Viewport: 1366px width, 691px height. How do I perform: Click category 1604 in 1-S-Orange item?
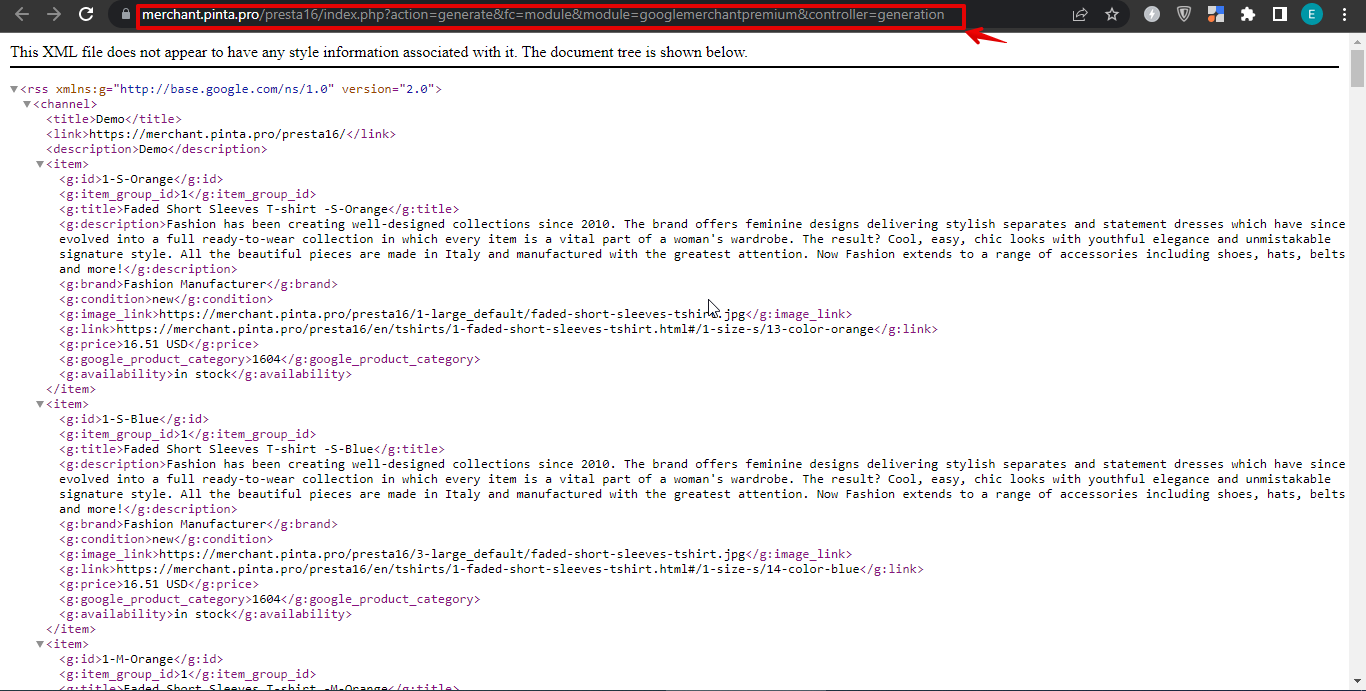269,359
